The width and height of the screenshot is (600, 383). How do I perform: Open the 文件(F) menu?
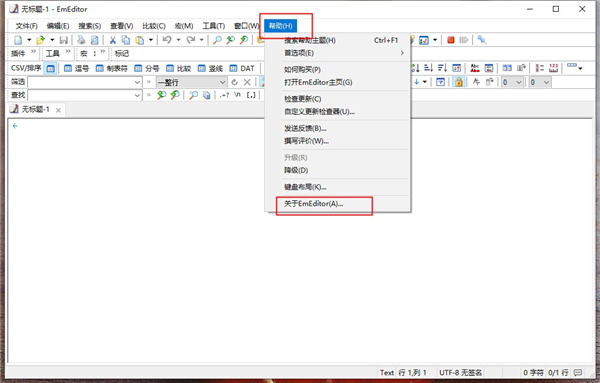pos(26,26)
